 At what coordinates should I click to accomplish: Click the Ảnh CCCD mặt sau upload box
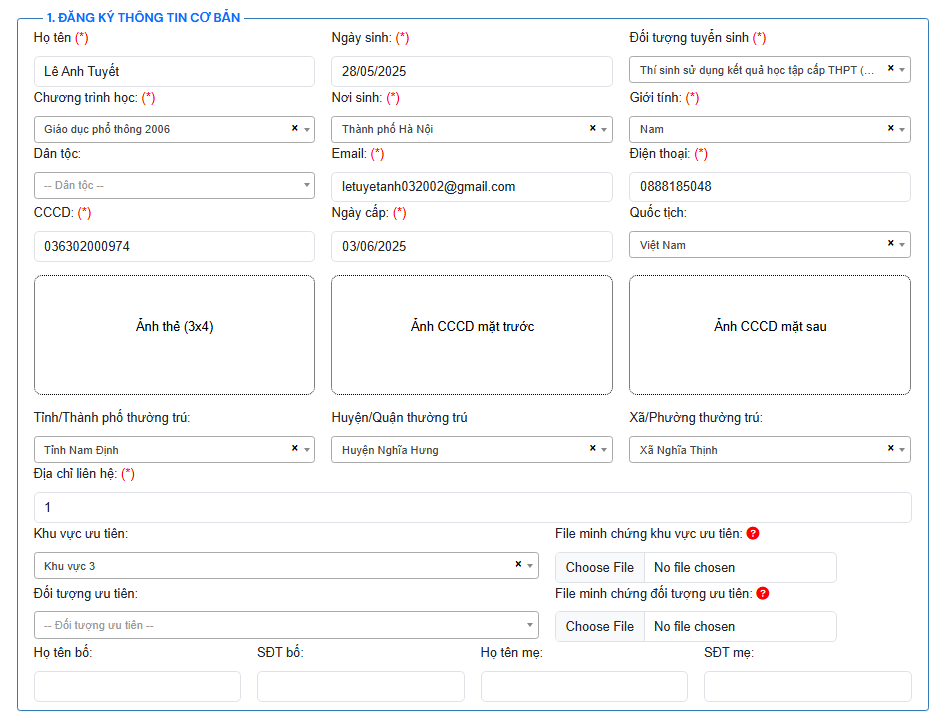769,335
